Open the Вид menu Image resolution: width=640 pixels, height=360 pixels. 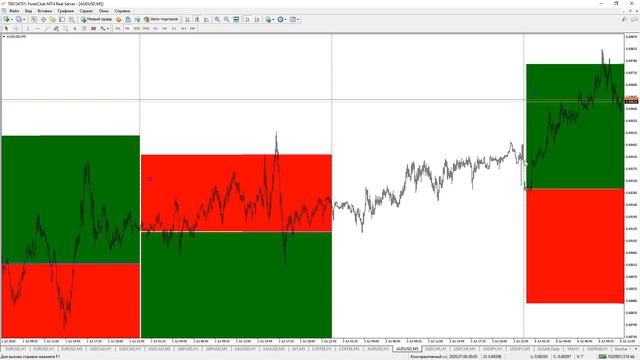pyautogui.click(x=28, y=11)
